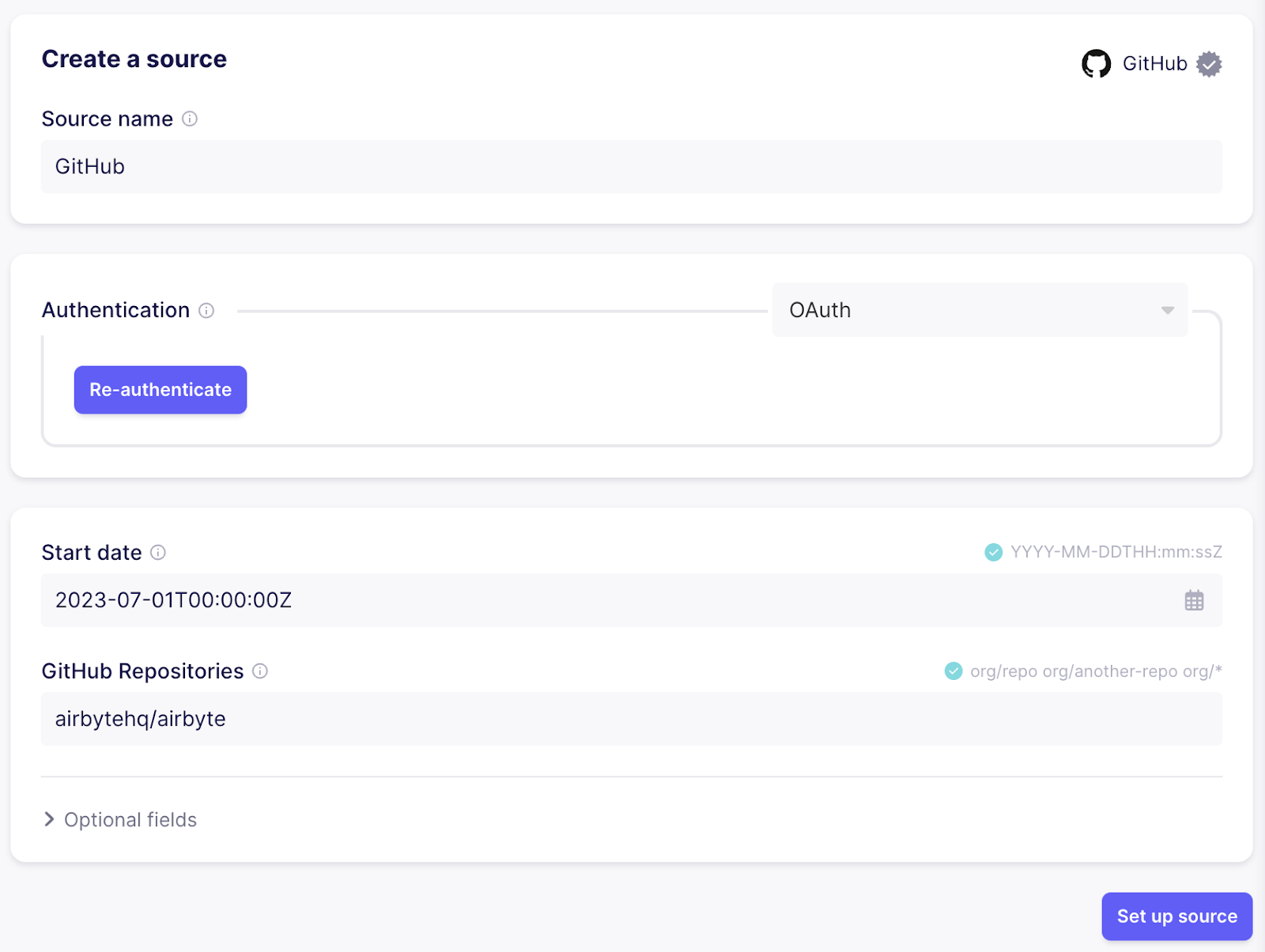Click the Start date value 2023-07-01T00:00:00Z
Image resolution: width=1265 pixels, height=952 pixels.
(x=172, y=600)
